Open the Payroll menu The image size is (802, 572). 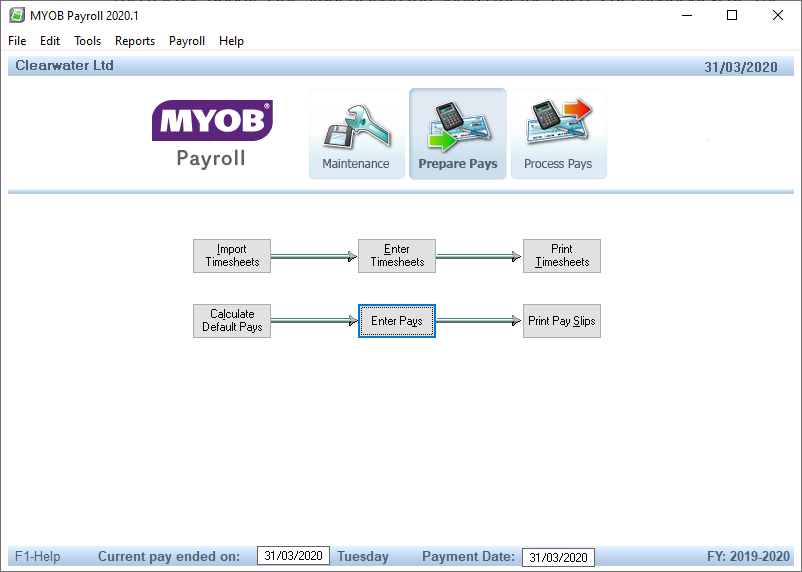[x=187, y=41]
